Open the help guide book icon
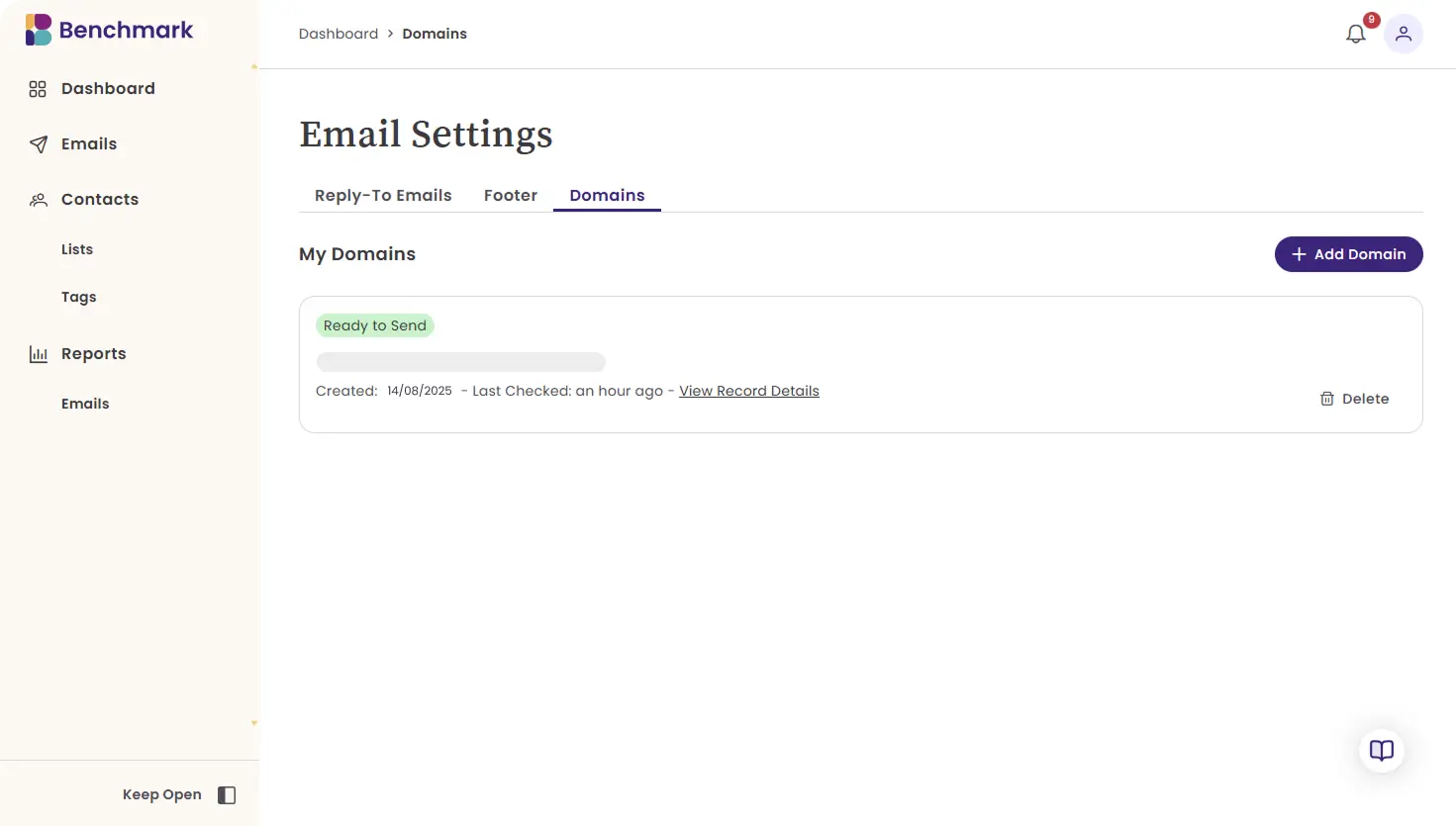 (x=1381, y=750)
